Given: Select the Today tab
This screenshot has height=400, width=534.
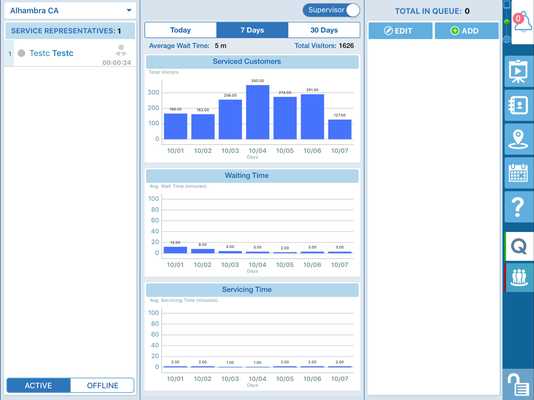Looking at the screenshot, I should click(180, 30).
